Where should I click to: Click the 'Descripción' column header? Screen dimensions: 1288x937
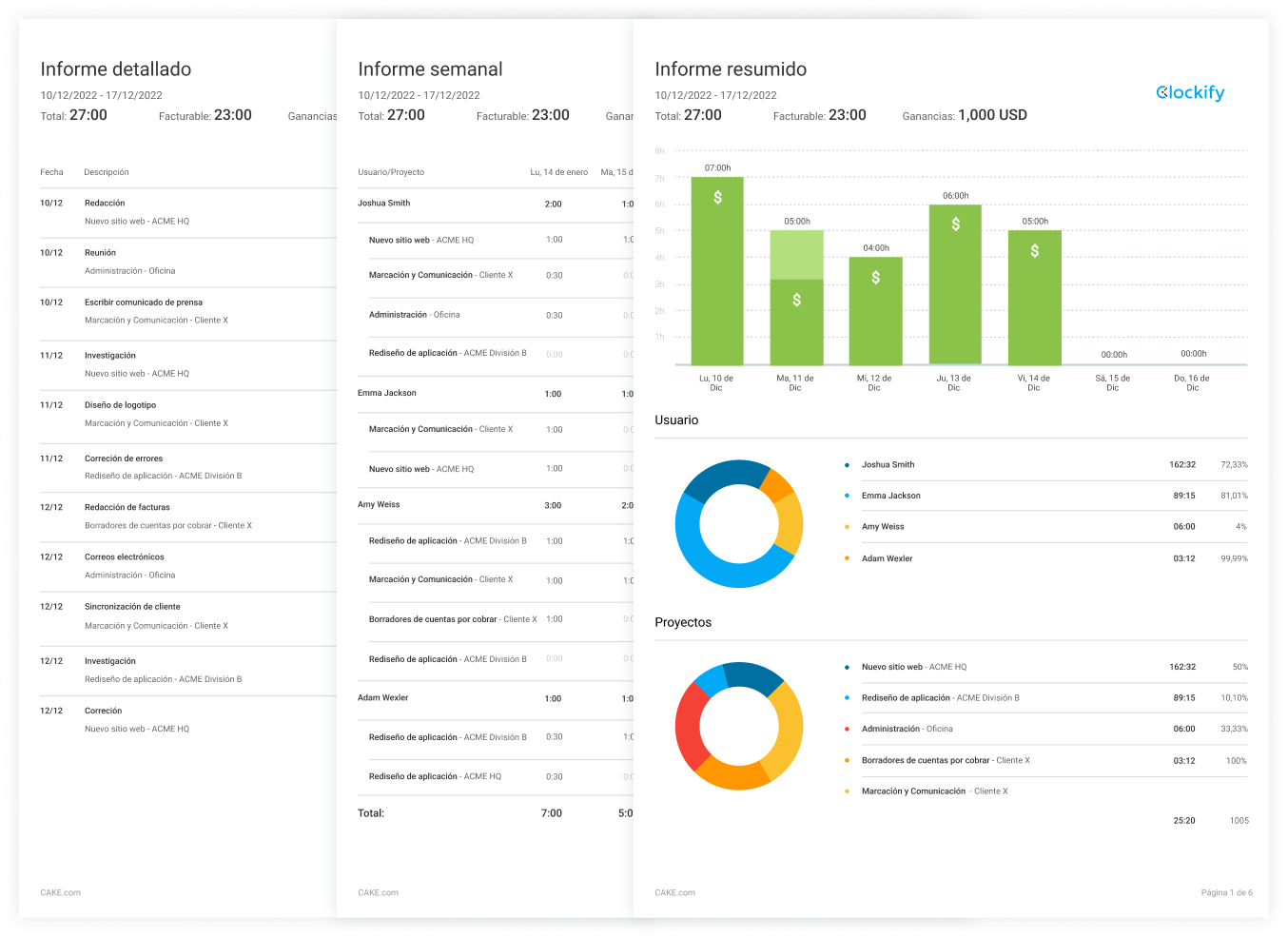tap(107, 172)
